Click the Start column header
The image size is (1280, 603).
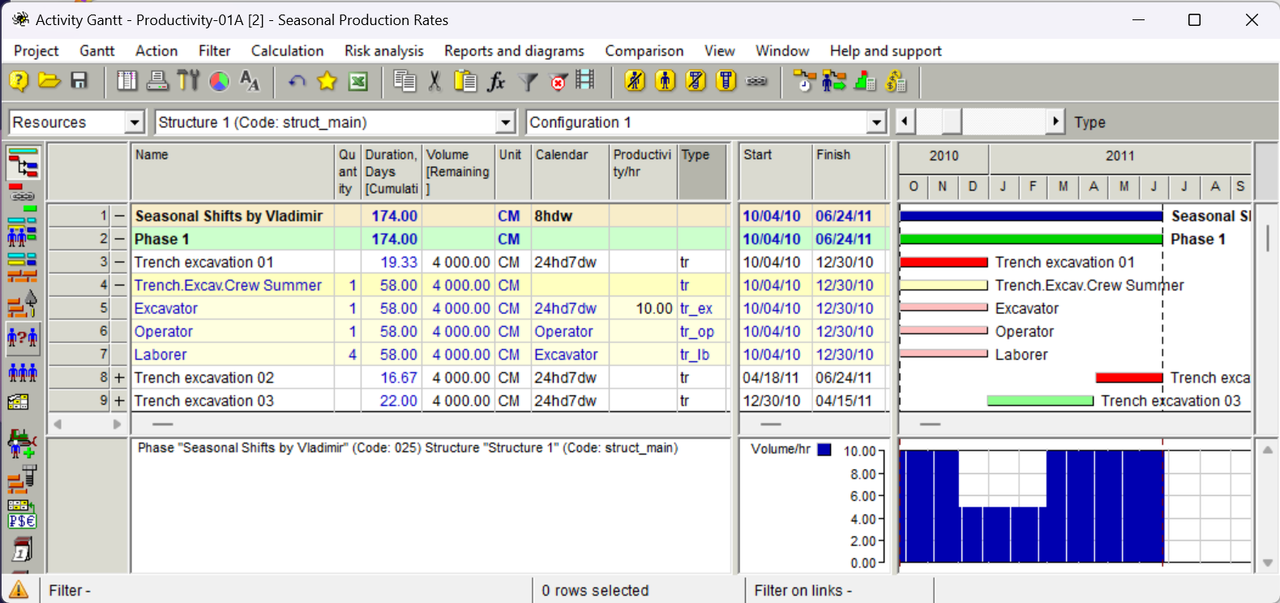[774, 172]
